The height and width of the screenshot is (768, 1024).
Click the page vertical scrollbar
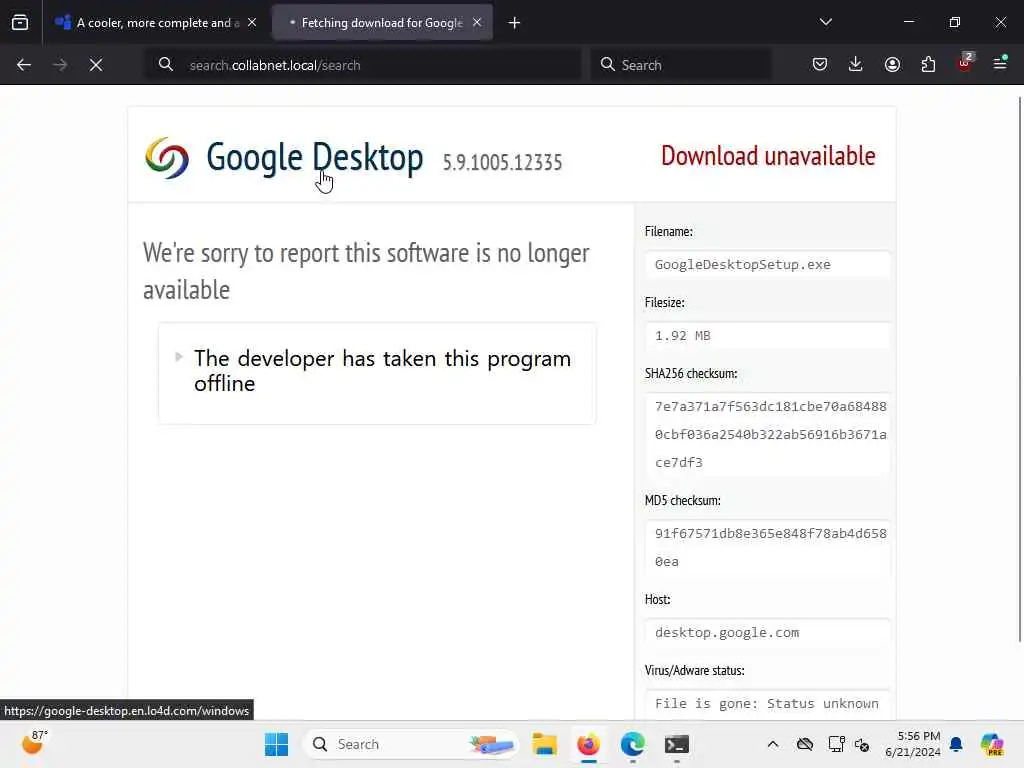[1020, 369]
